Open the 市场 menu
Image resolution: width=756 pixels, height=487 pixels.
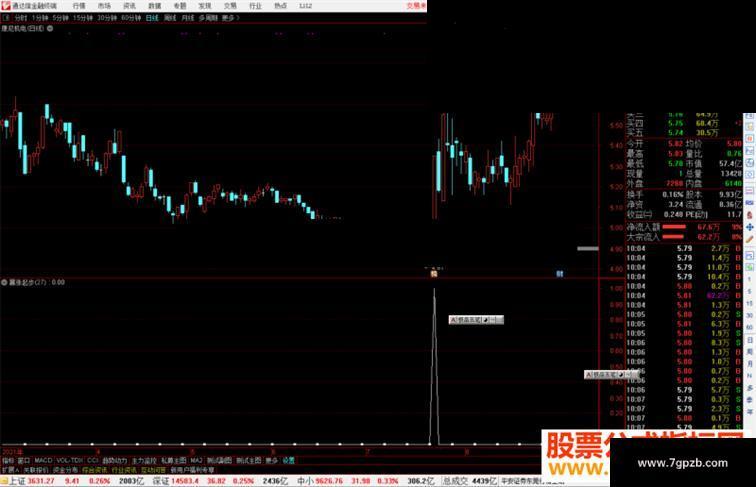click(104, 6)
